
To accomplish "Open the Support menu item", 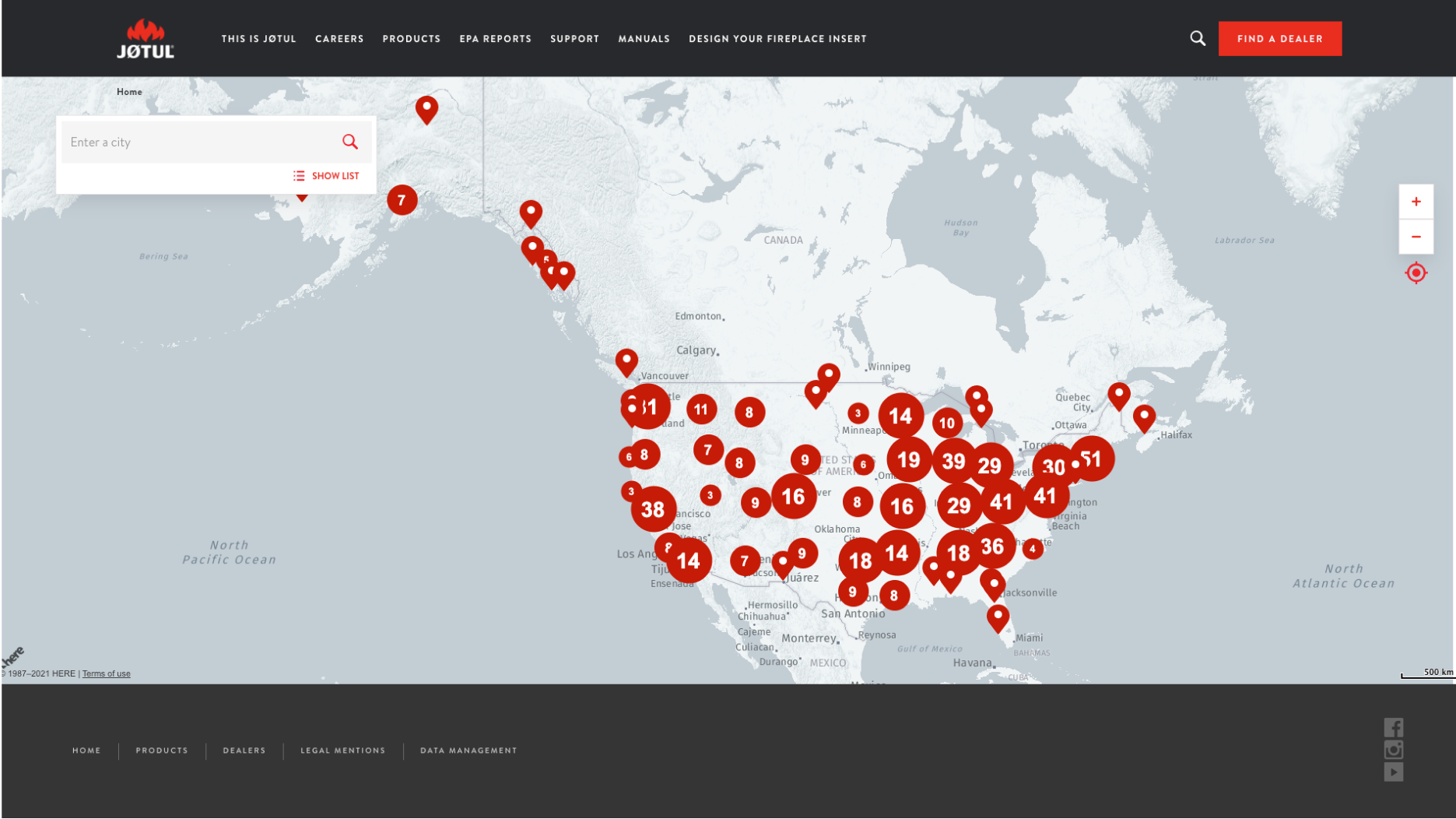I will point(574,39).
